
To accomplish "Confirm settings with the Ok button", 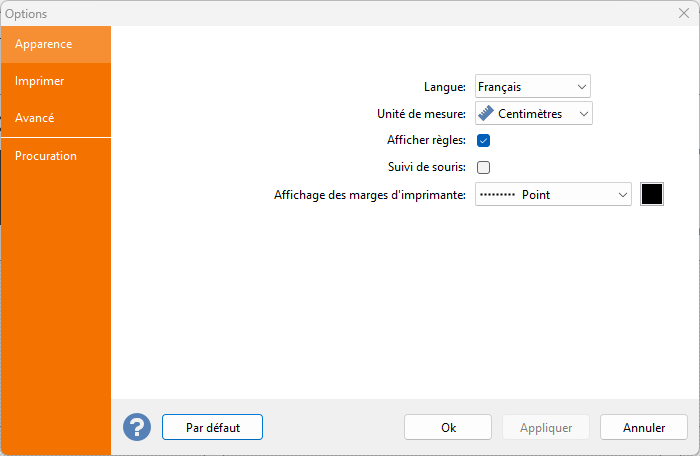I will (x=448, y=427).
